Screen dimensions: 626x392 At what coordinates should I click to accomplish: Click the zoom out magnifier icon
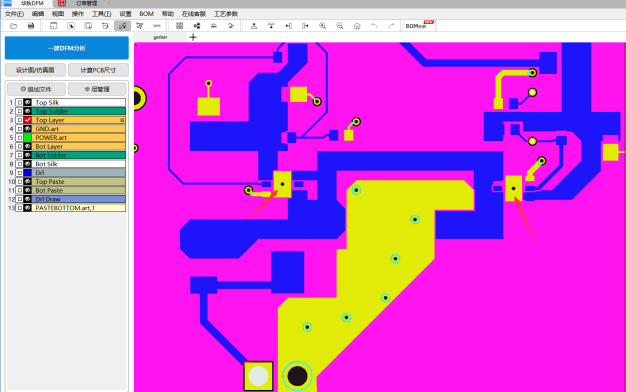(x=339, y=26)
